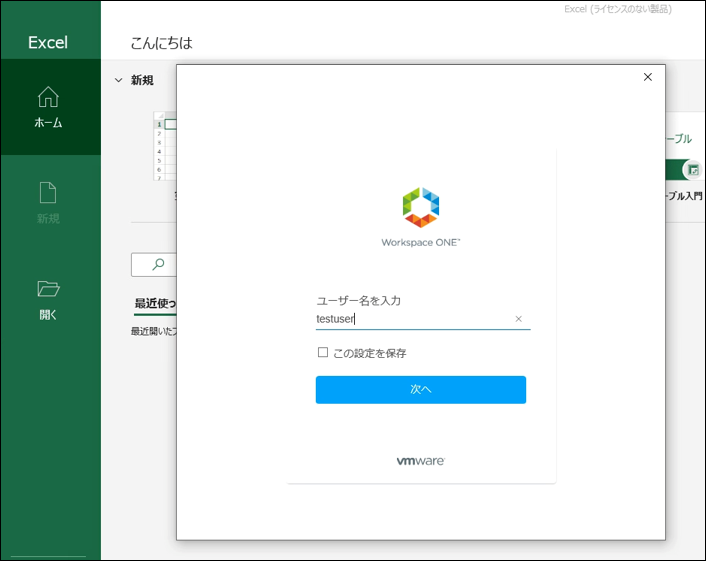Click the table tutorial template icon
This screenshot has height=561, width=706.
[x=691, y=170]
